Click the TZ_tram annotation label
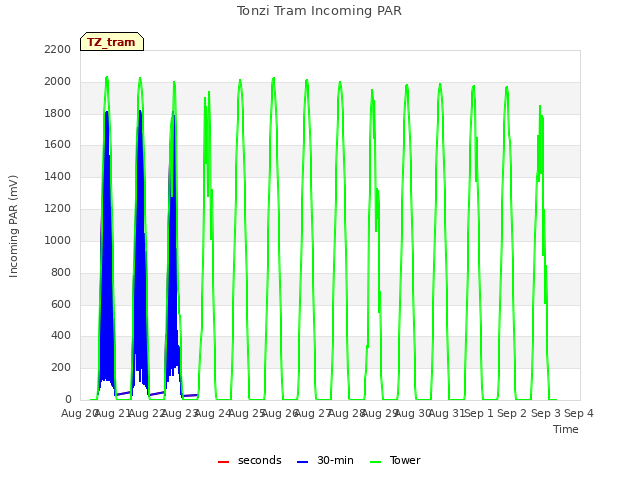 pos(112,42)
